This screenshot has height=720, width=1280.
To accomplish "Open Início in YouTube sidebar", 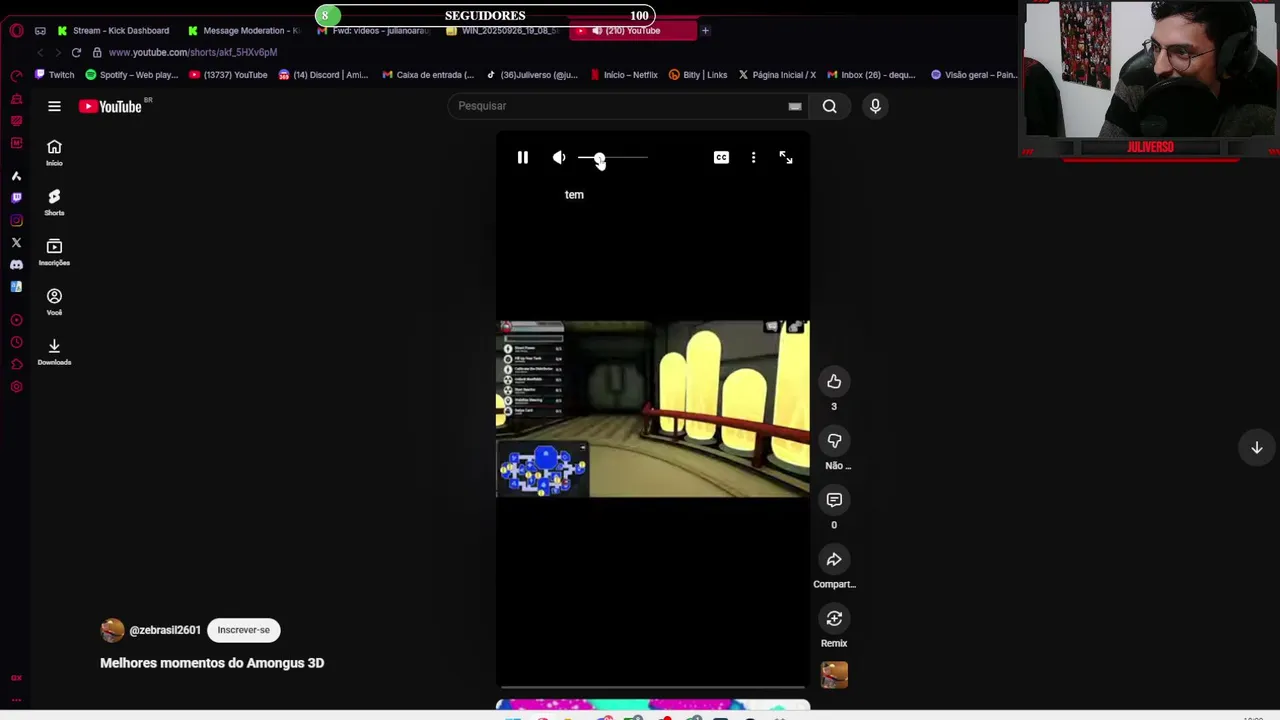I will click(54, 152).
